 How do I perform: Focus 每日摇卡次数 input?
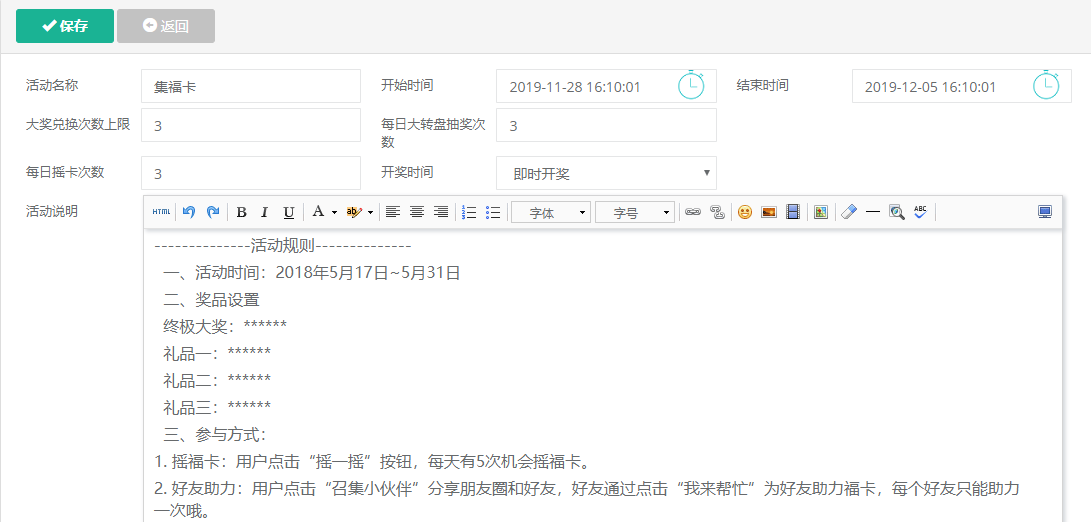[251, 173]
